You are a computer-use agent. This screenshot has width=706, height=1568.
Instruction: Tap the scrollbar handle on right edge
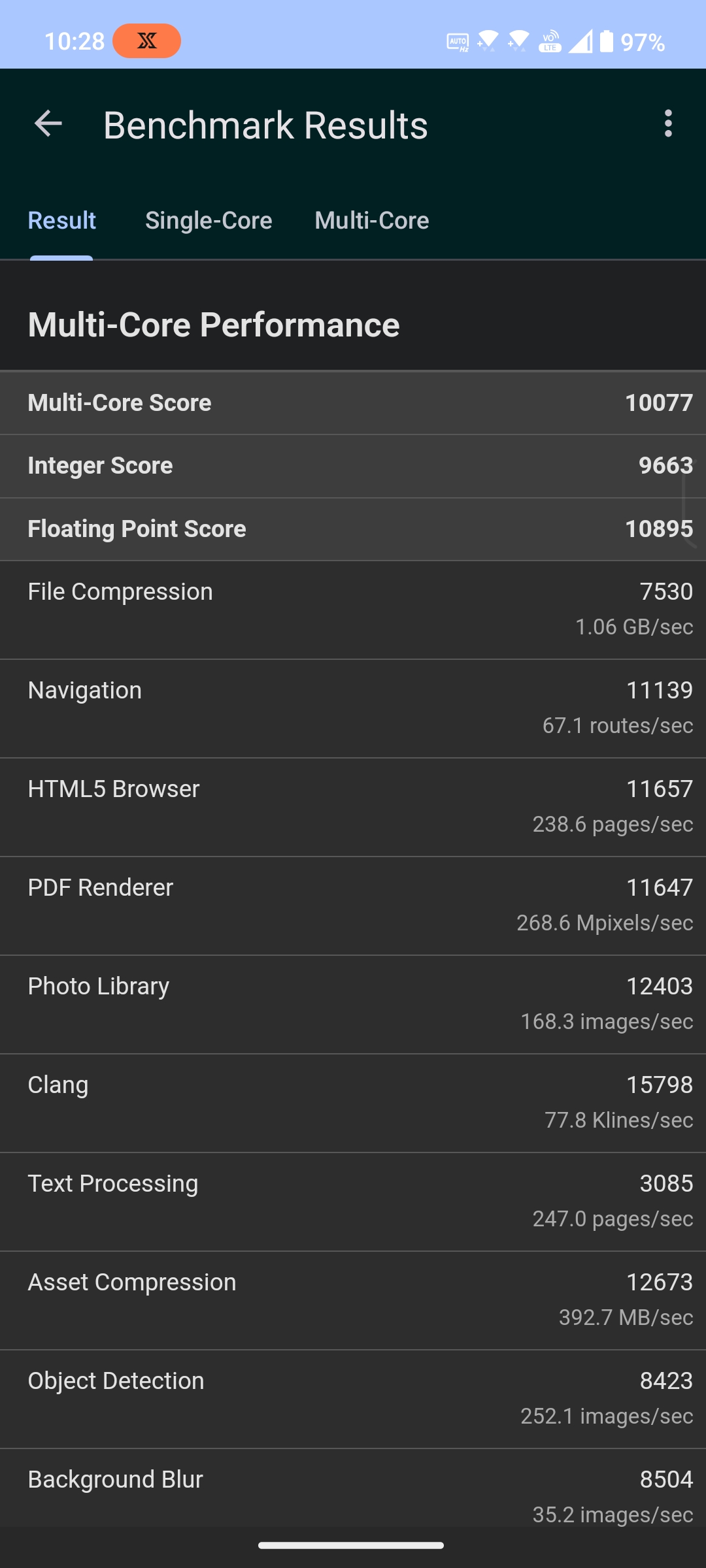[x=690, y=503]
